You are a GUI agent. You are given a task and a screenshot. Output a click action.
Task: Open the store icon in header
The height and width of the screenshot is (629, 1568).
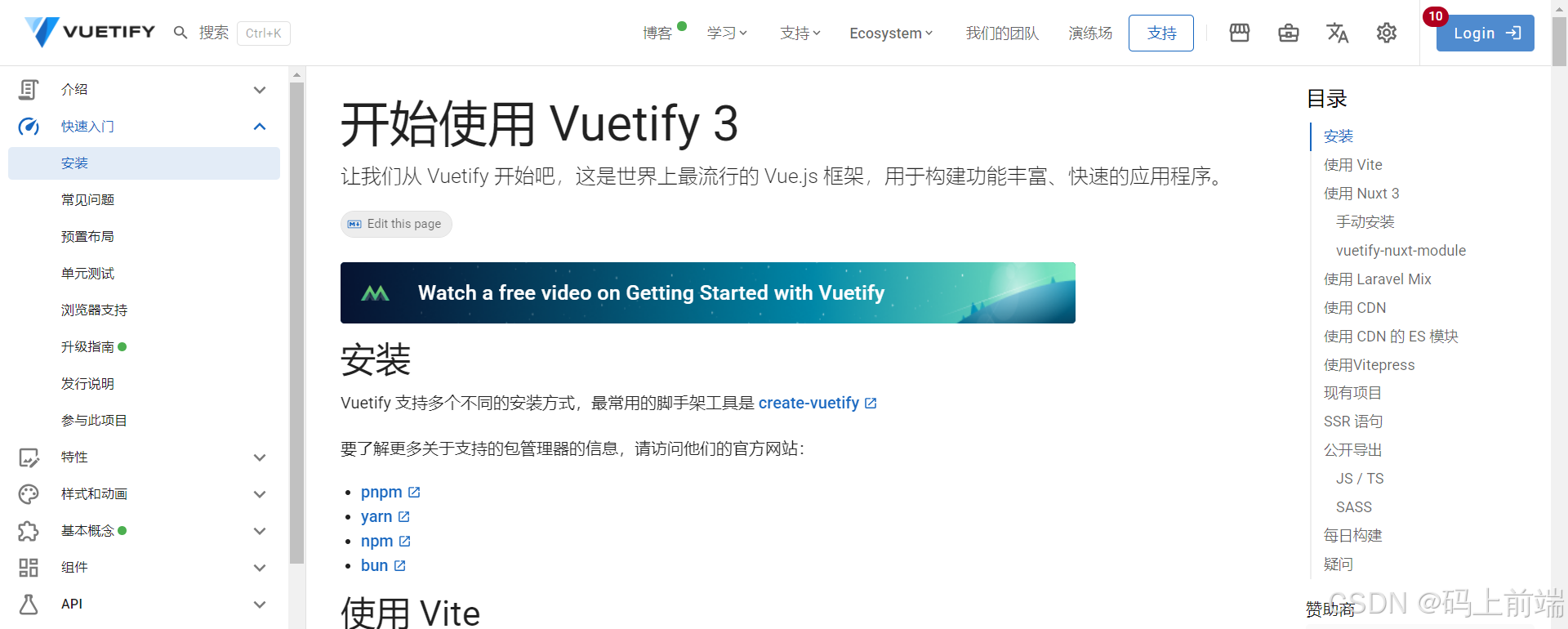[1240, 33]
